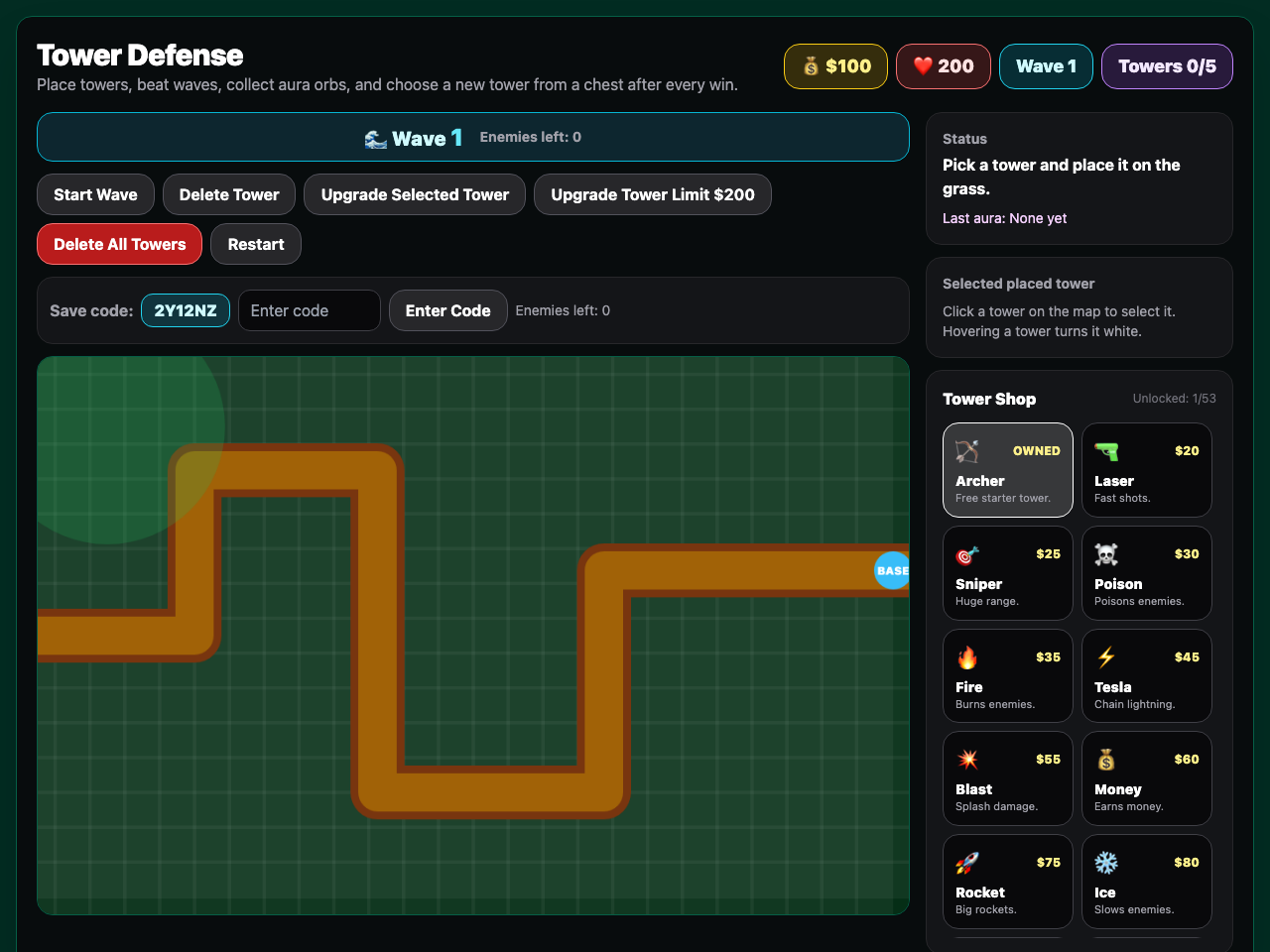Submit with the Enter Code button
Screen dimensions: 1270x952
447,310
